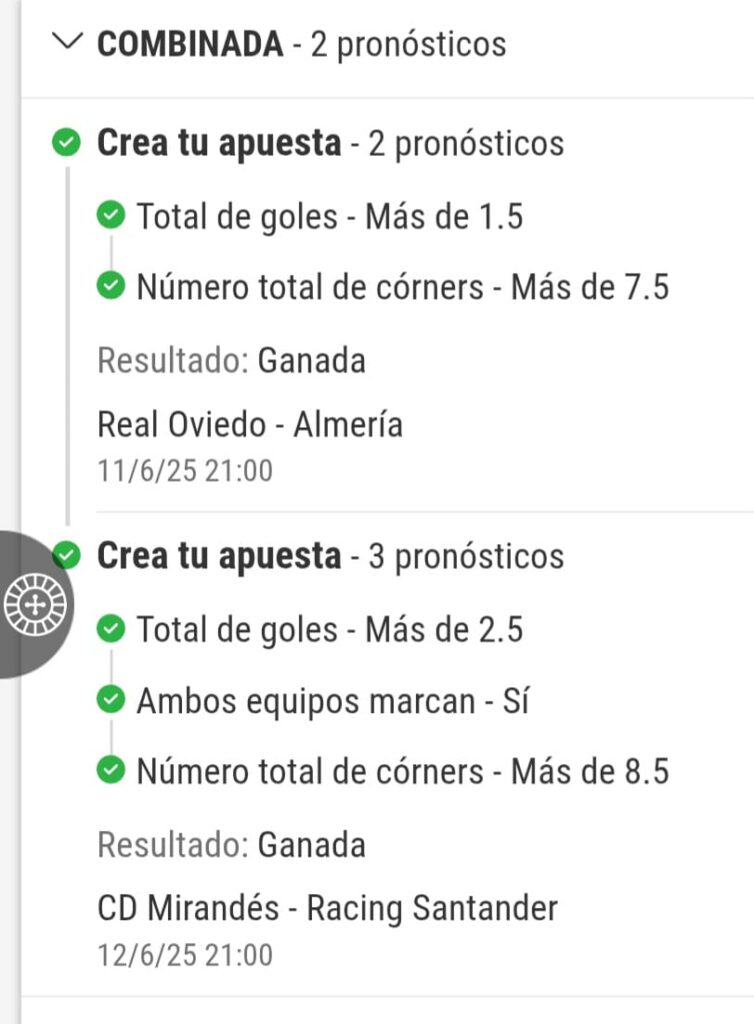Image resolution: width=754 pixels, height=1024 pixels.
Task: Open the COMBINADA 2 pronósticos header
Action: pos(302,44)
